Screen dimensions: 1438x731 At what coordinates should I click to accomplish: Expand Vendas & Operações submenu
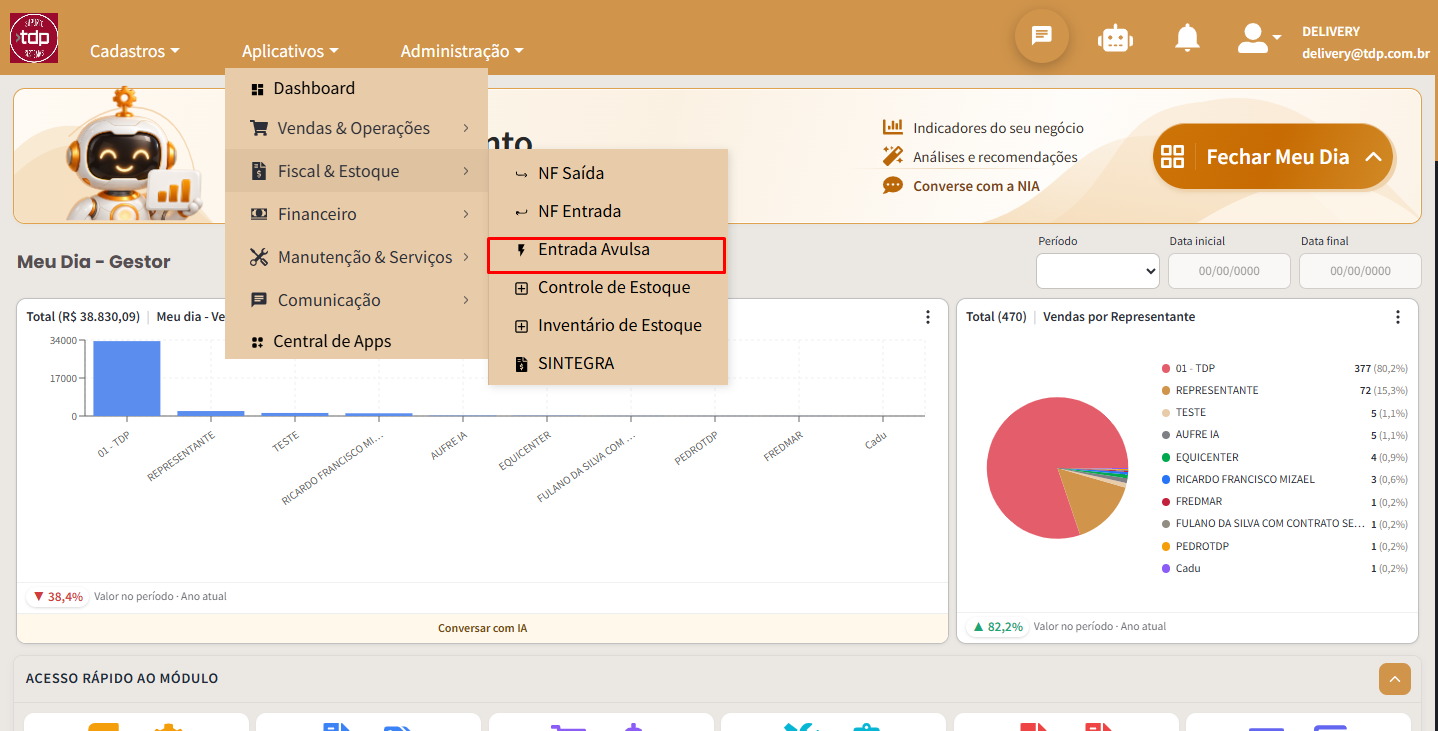pyautogui.click(x=356, y=128)
